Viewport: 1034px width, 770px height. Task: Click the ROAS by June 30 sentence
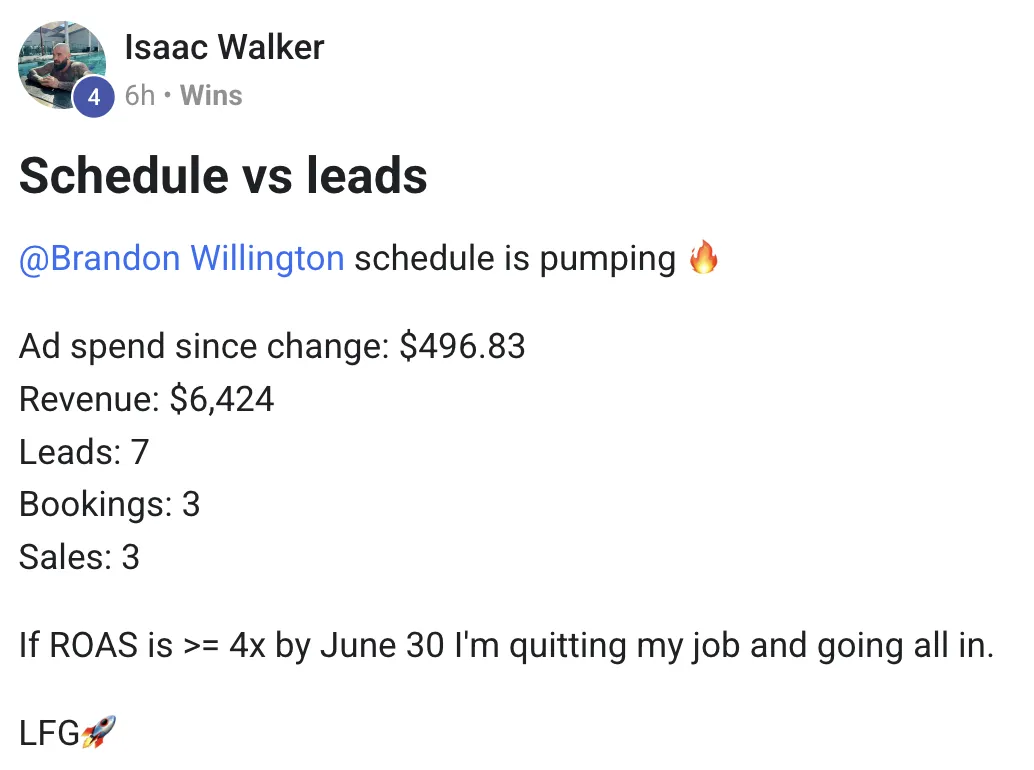click(x=506, y=645)
